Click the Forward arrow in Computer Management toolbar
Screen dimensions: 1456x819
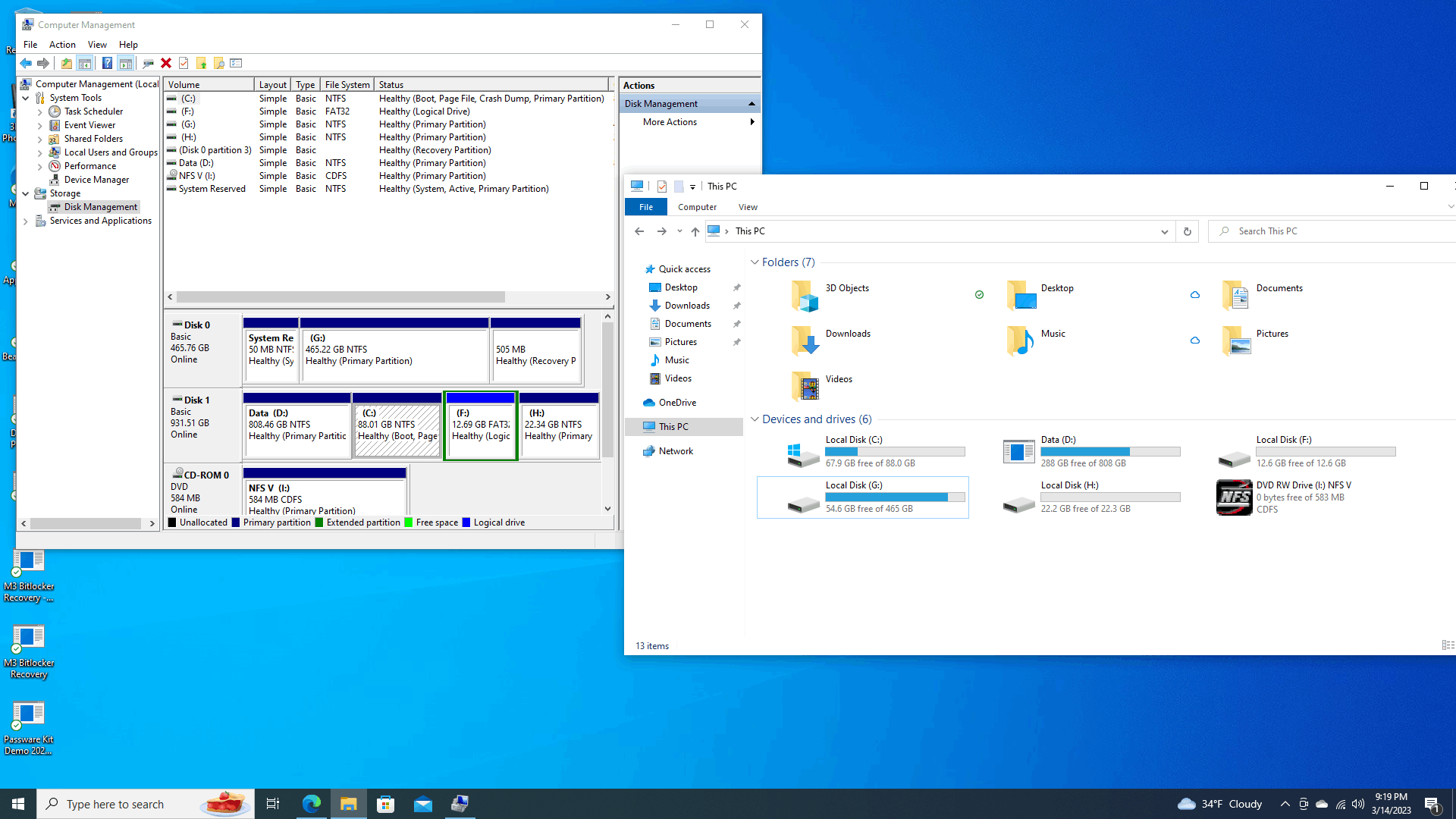click(43, 64)
